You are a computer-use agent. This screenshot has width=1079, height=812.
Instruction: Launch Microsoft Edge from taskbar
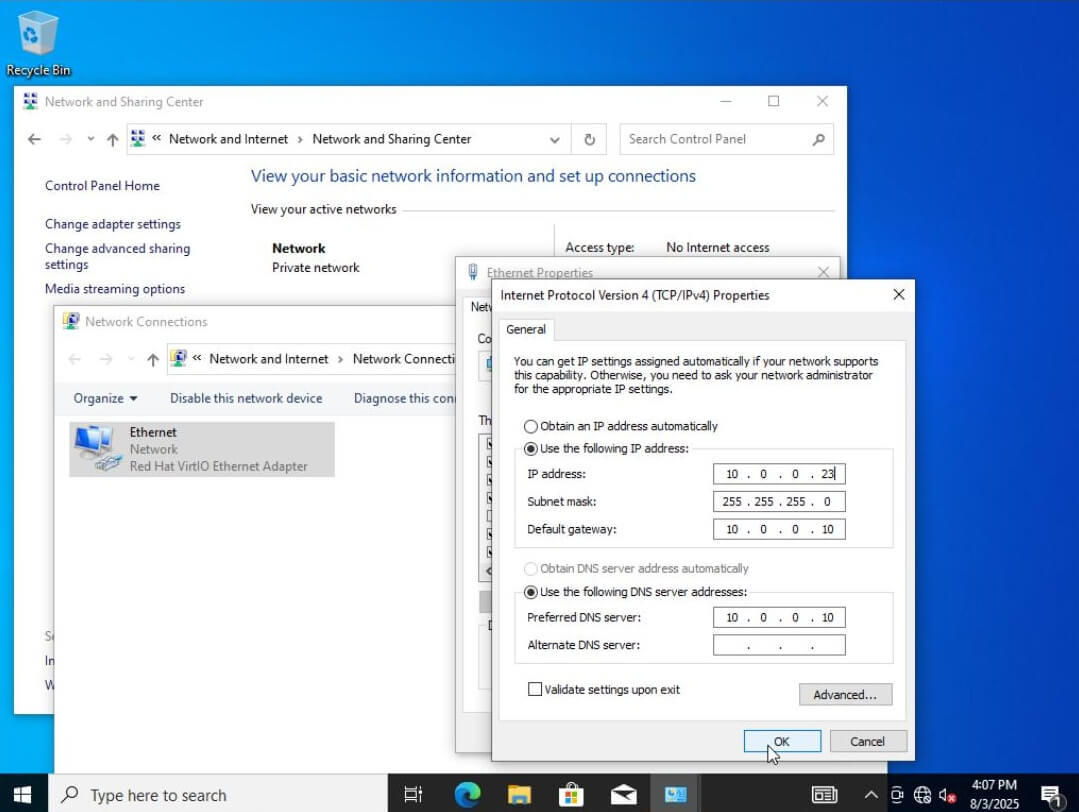pyautogui.click(x=467, y=795)
